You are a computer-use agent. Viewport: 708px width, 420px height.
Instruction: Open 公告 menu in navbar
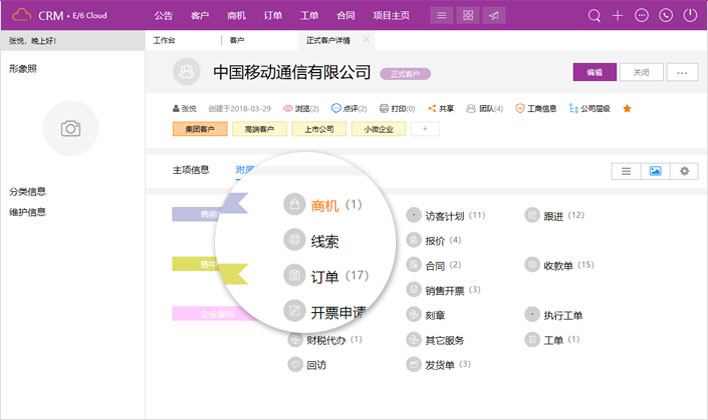tap(163, 16)
